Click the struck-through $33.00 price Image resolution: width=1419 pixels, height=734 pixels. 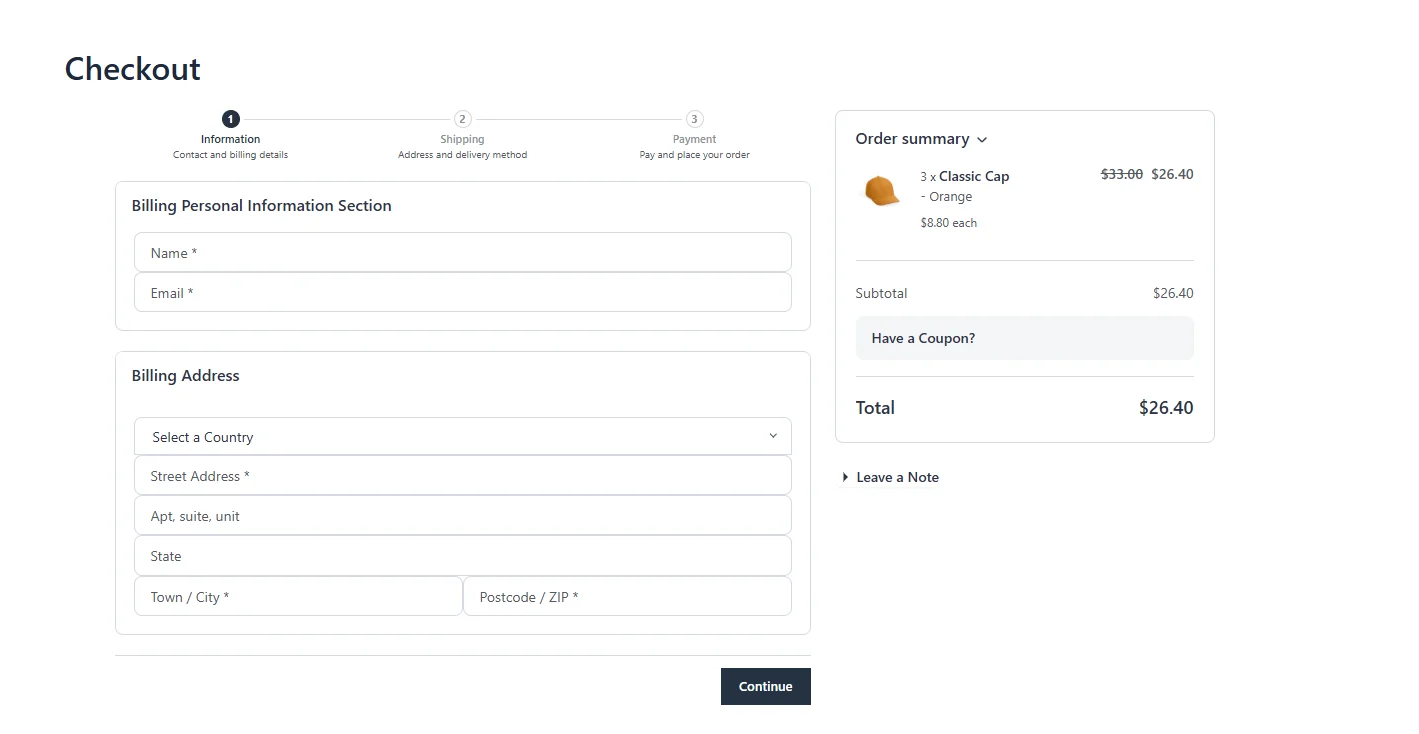1122,174
